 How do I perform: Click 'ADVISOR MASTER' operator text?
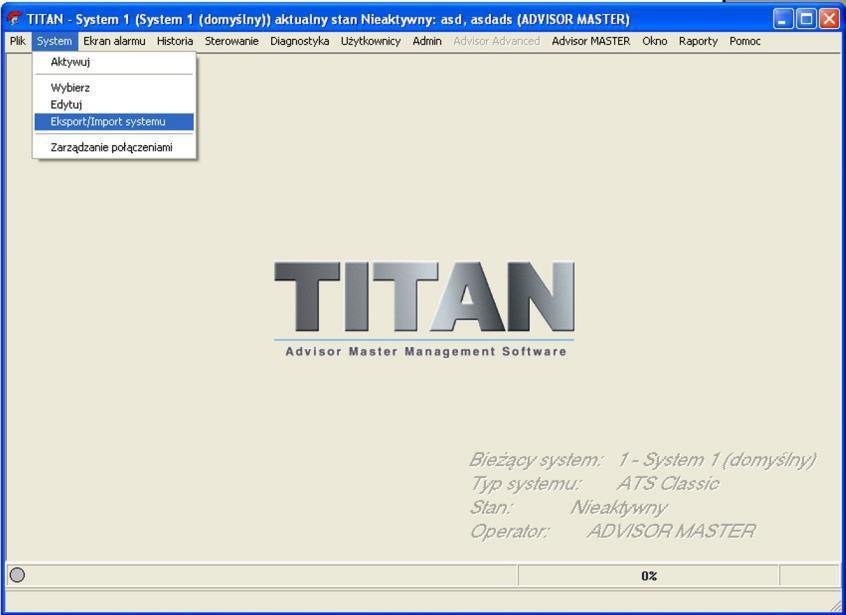tap(671, 531)
